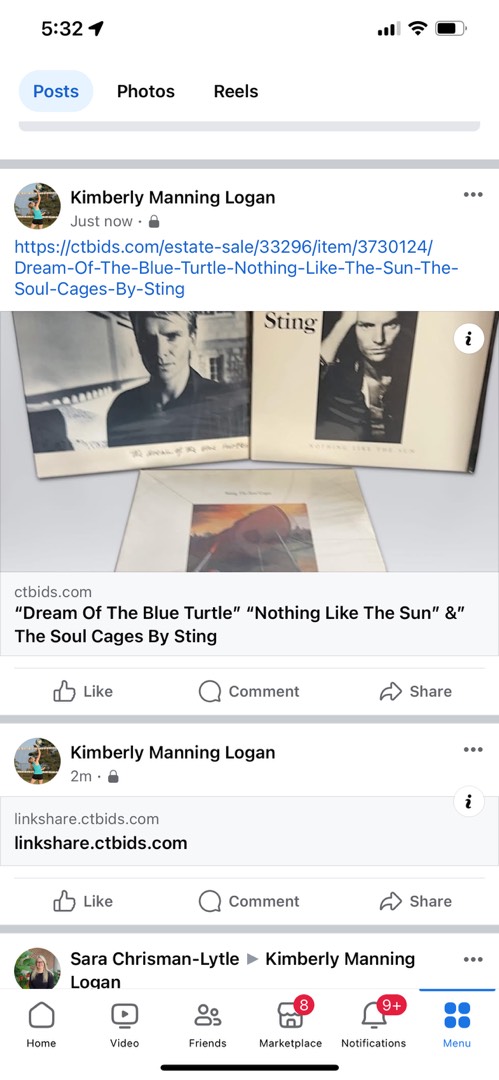
Task: Open the ctbids.com estate-sale URL link
Action: coord(236,268)
